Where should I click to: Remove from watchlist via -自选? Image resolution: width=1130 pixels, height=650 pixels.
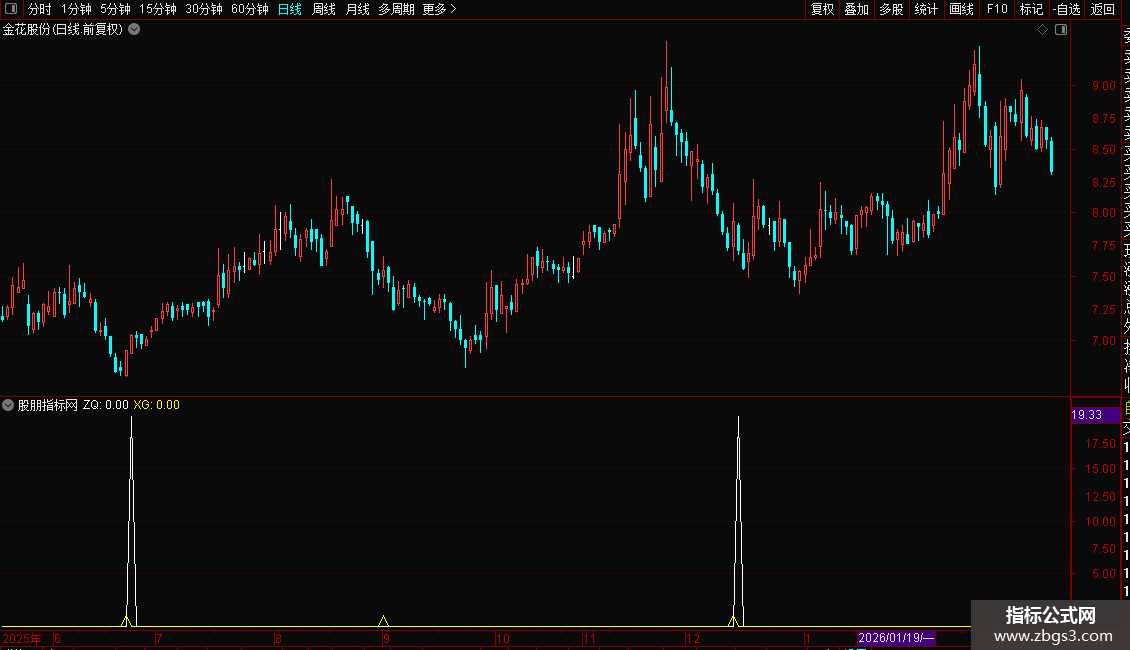1067,9
